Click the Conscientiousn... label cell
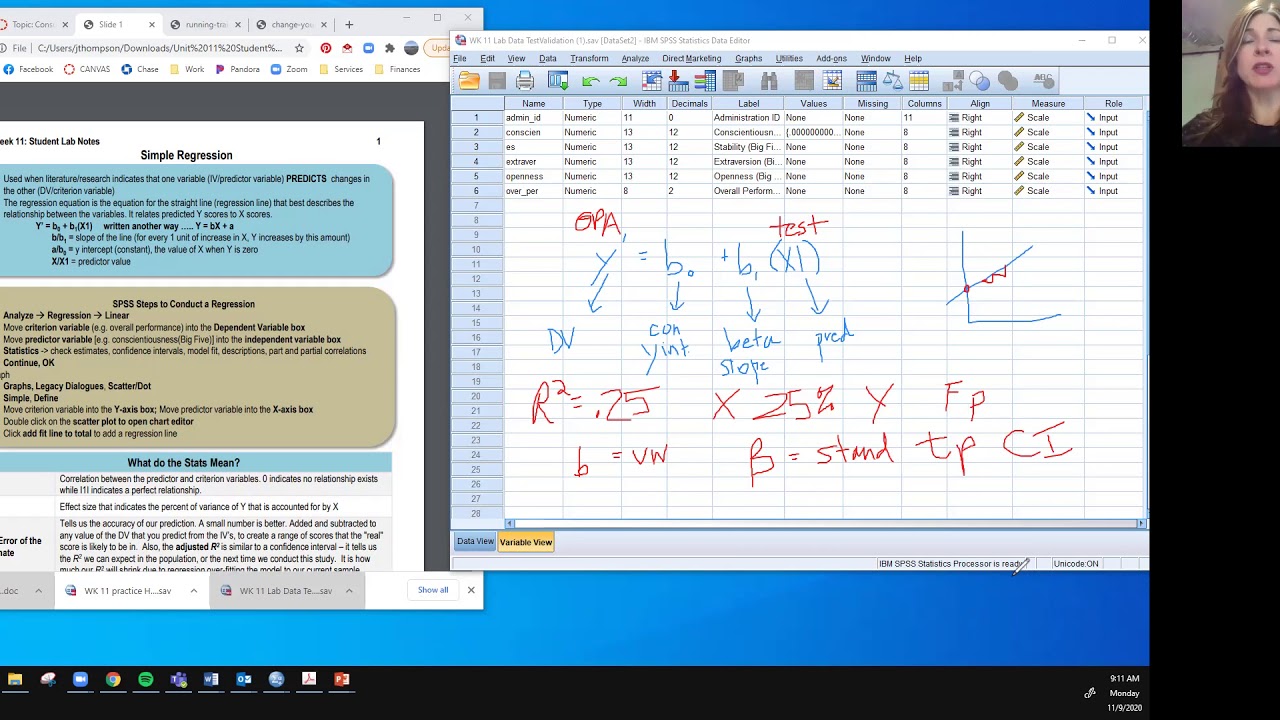 point(748,132)
